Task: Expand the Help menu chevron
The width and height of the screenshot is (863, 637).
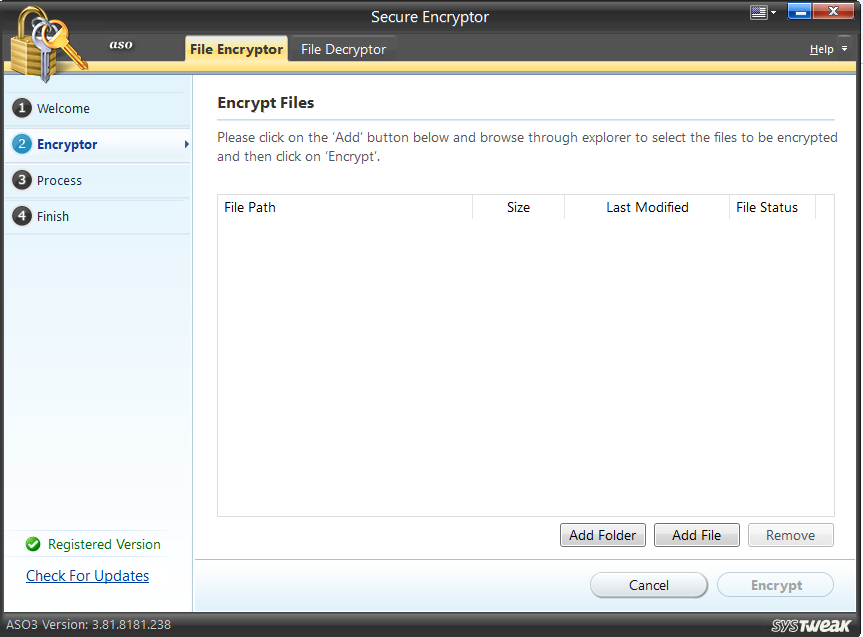Action: [844, 49]
